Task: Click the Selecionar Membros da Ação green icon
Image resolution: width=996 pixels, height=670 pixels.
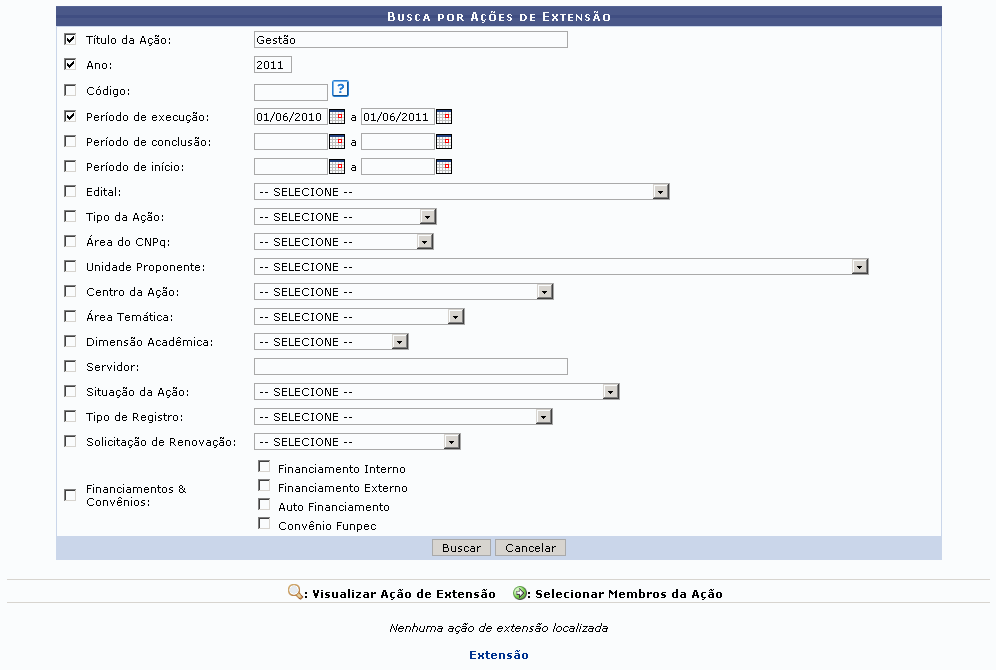Action: pyautogui.click(x=520, y=593)
